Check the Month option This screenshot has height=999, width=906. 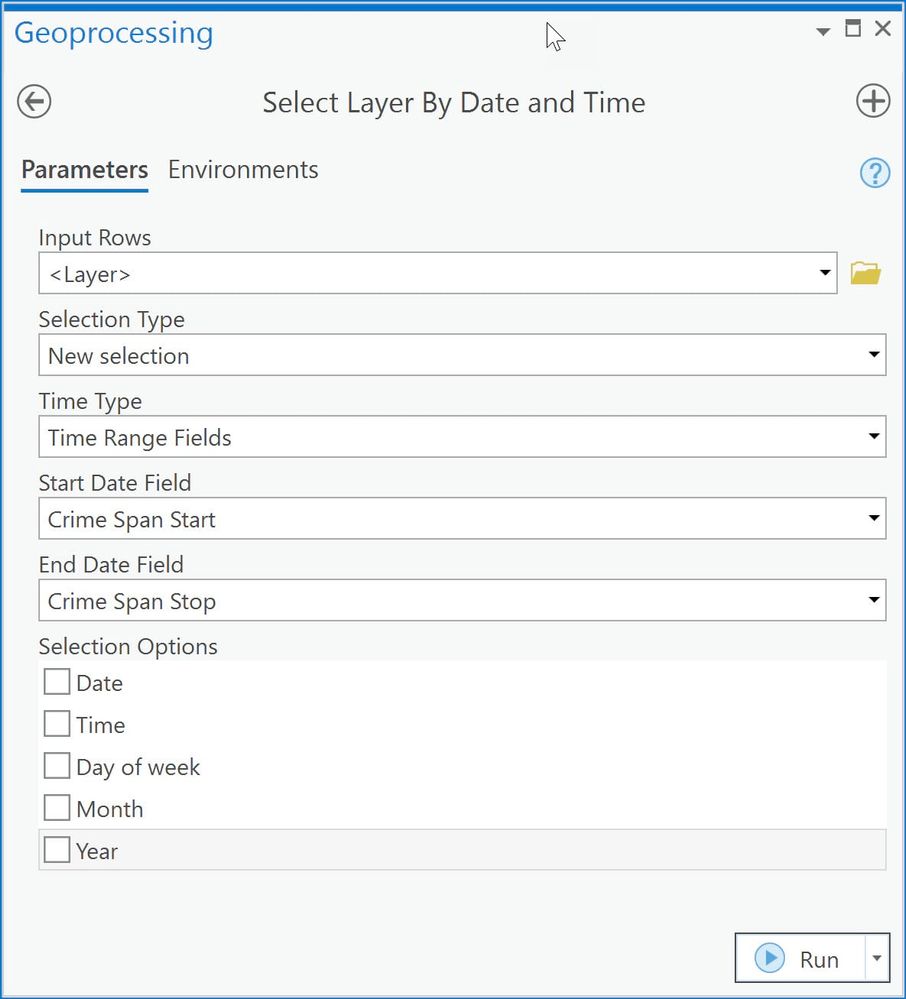pyautogui.click(x=58, y=808)
